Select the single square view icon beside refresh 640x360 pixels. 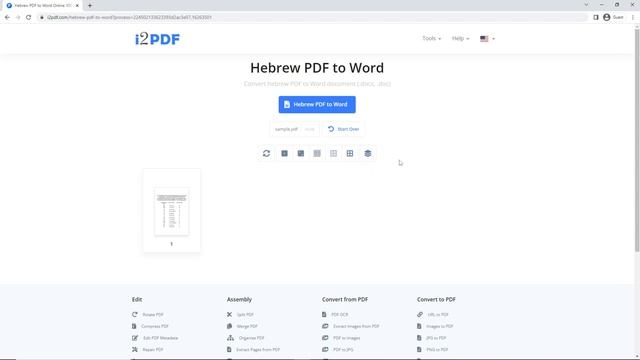(x=284, y=153)
